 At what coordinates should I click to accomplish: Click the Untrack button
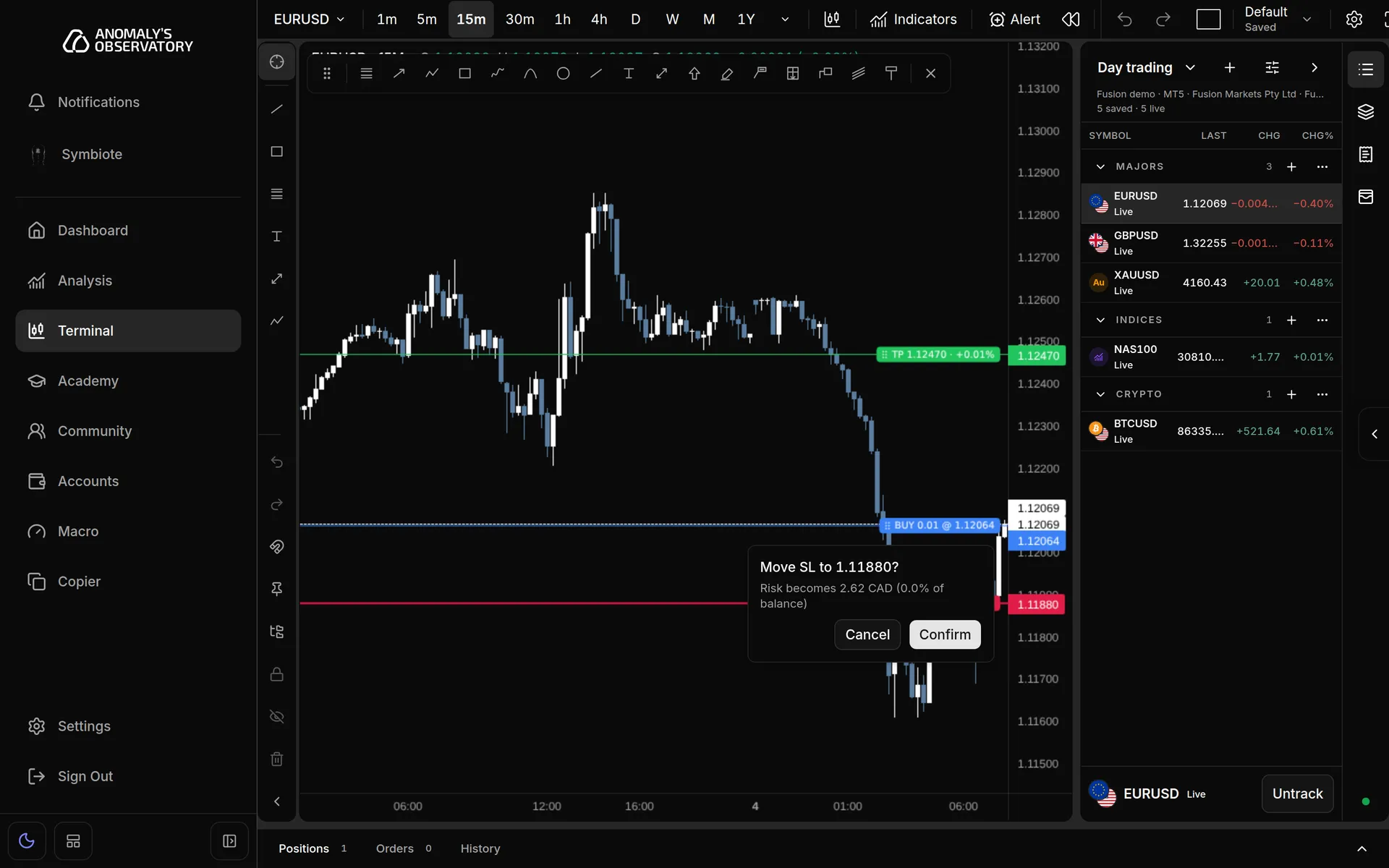(1297, 793)
